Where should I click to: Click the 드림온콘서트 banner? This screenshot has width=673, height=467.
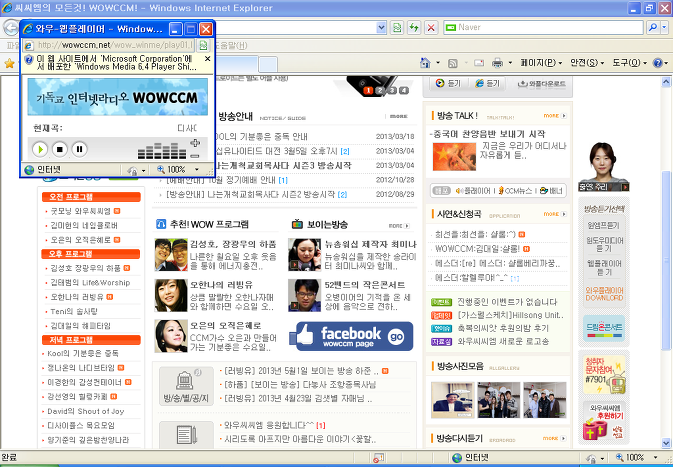pyautogui.click(x=604, y=328)
